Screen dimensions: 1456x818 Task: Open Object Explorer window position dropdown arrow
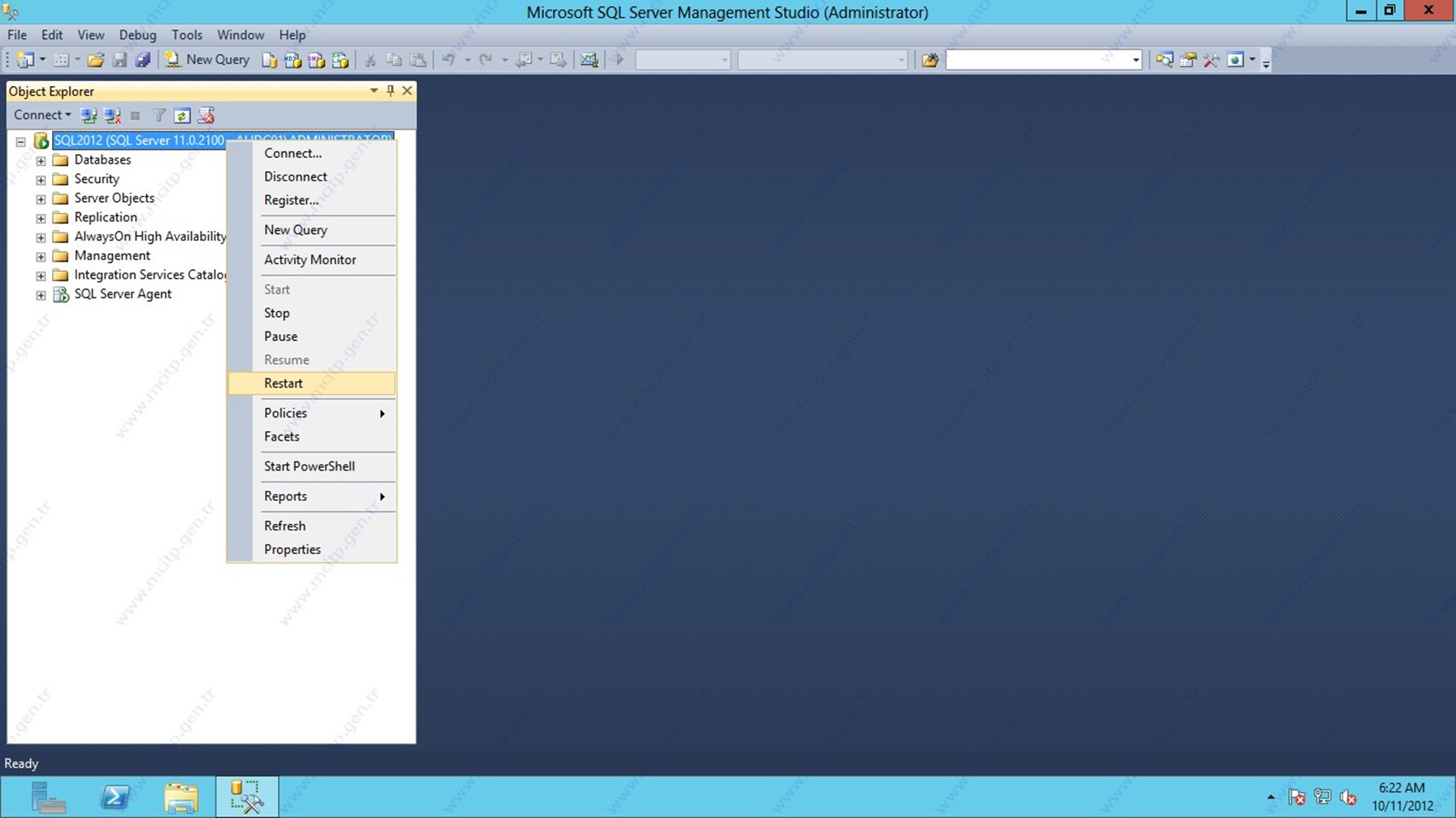[373, 90]
